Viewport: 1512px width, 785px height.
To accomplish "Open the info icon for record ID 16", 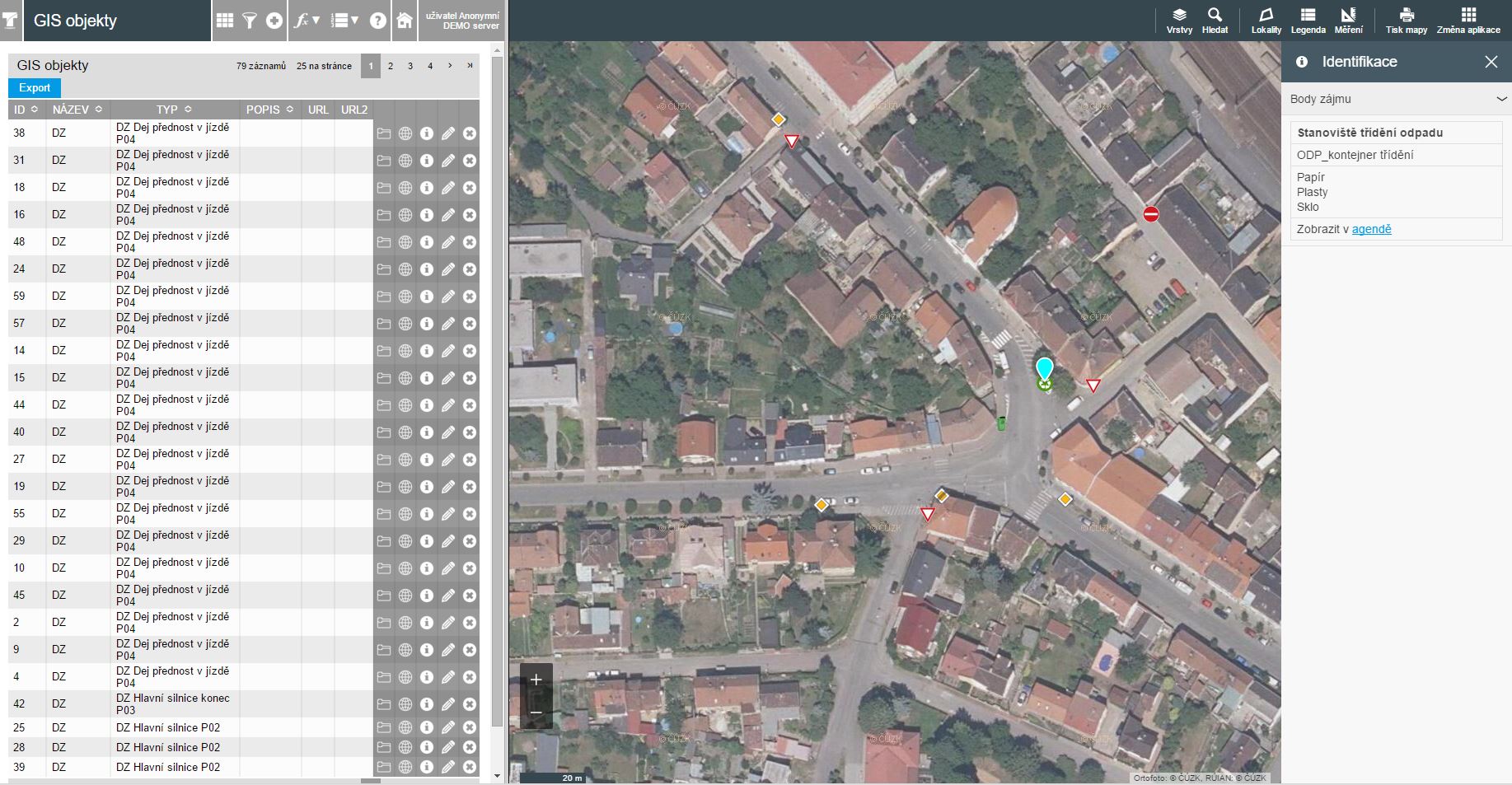I will point(427,215).
